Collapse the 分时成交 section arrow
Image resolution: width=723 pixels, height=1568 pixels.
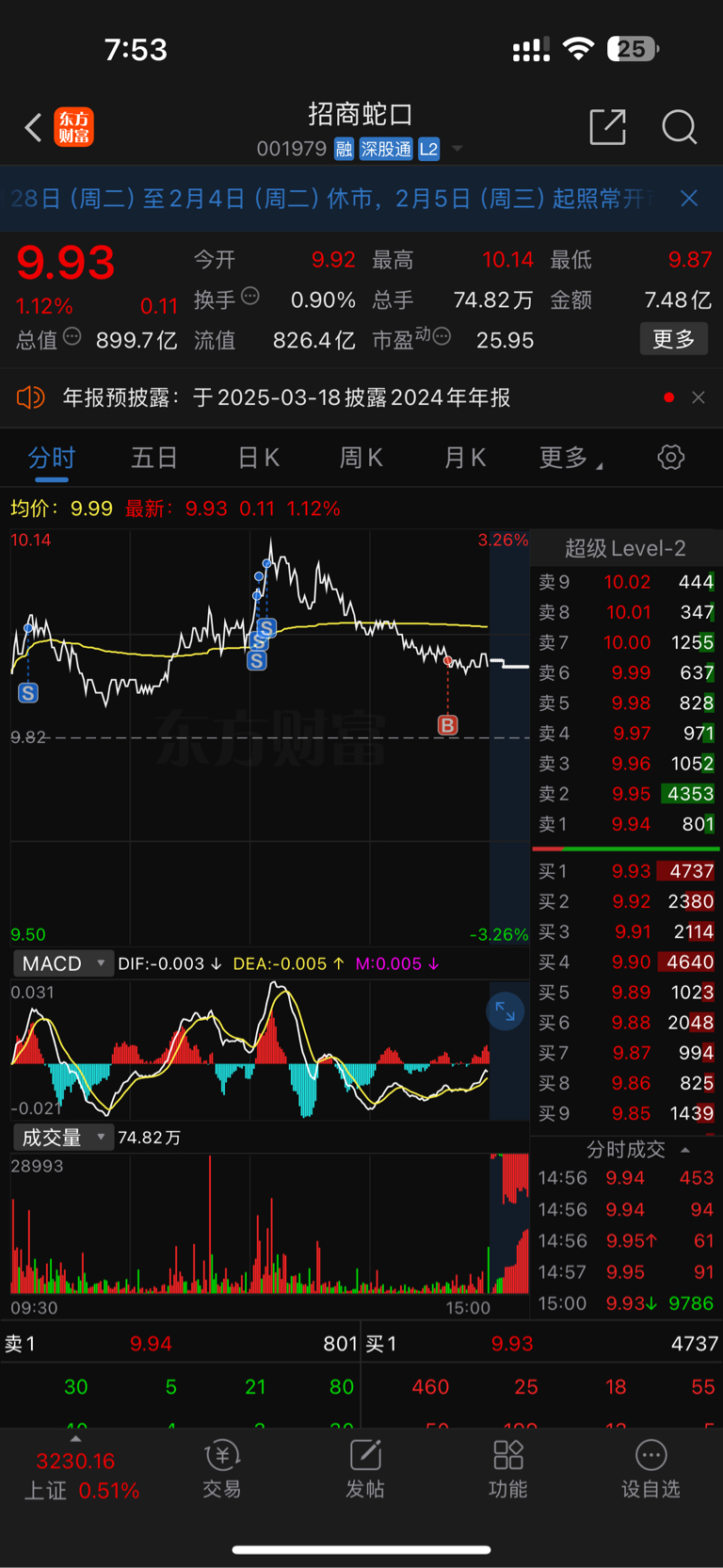[685, 1150]
